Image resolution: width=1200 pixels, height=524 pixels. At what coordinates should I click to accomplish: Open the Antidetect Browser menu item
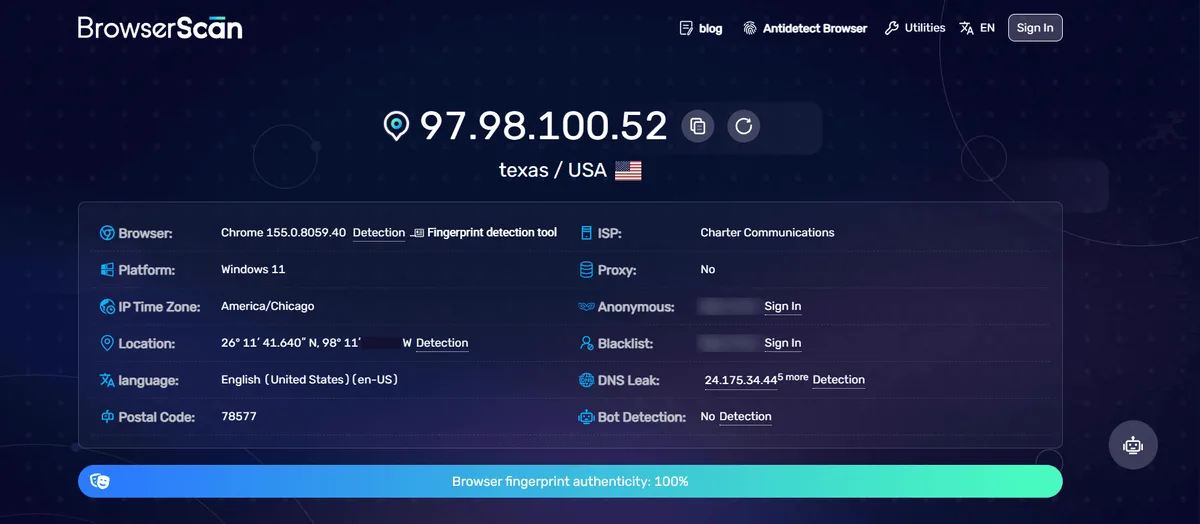pos(815,28)
